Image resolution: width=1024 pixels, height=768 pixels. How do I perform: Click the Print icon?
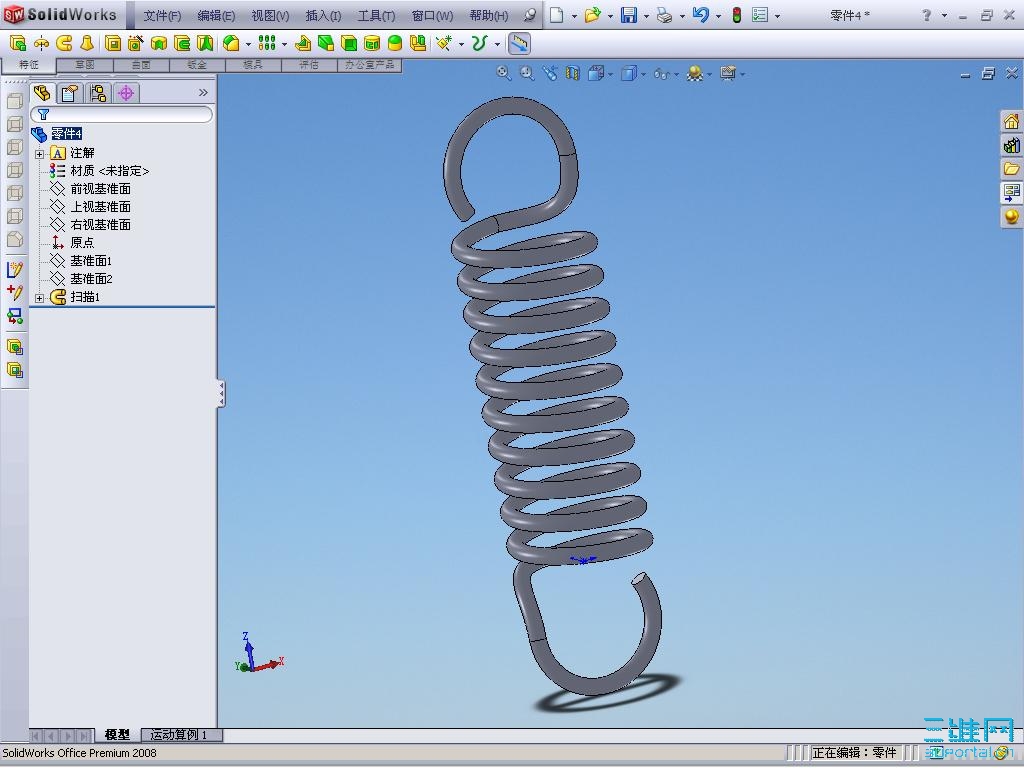[x=665, y=15]
